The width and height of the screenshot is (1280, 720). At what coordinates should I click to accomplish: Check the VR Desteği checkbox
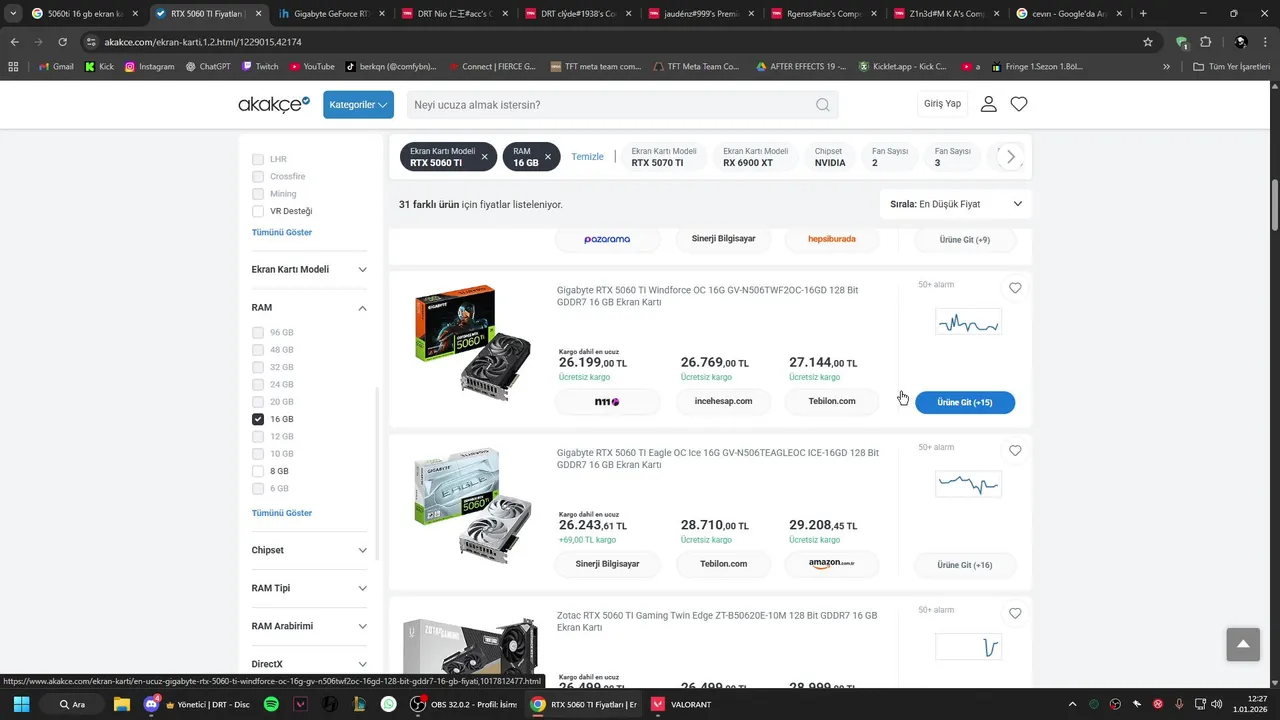pos(258,211)
